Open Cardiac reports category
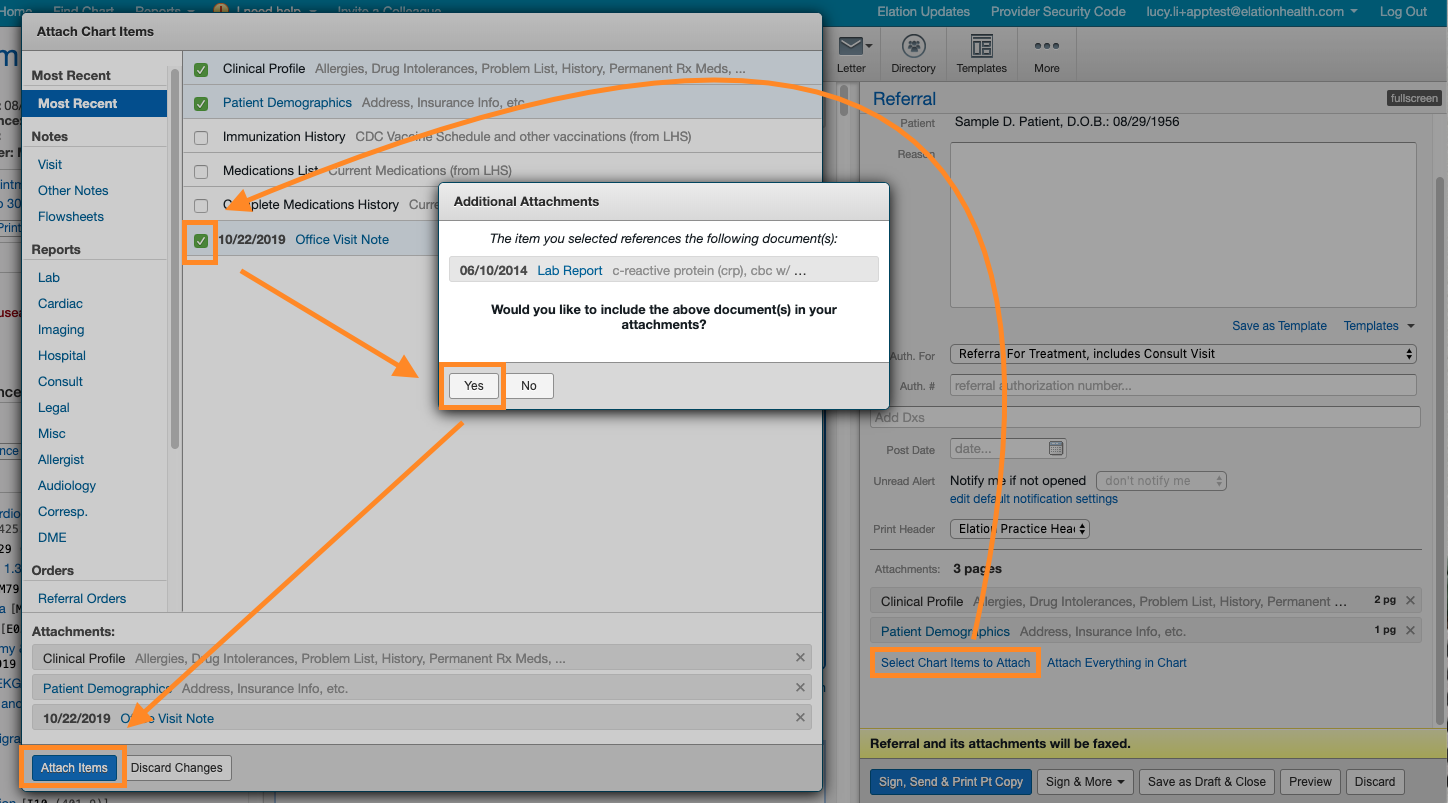This screenshot has width=1448, height=803. tap(60, 303)
